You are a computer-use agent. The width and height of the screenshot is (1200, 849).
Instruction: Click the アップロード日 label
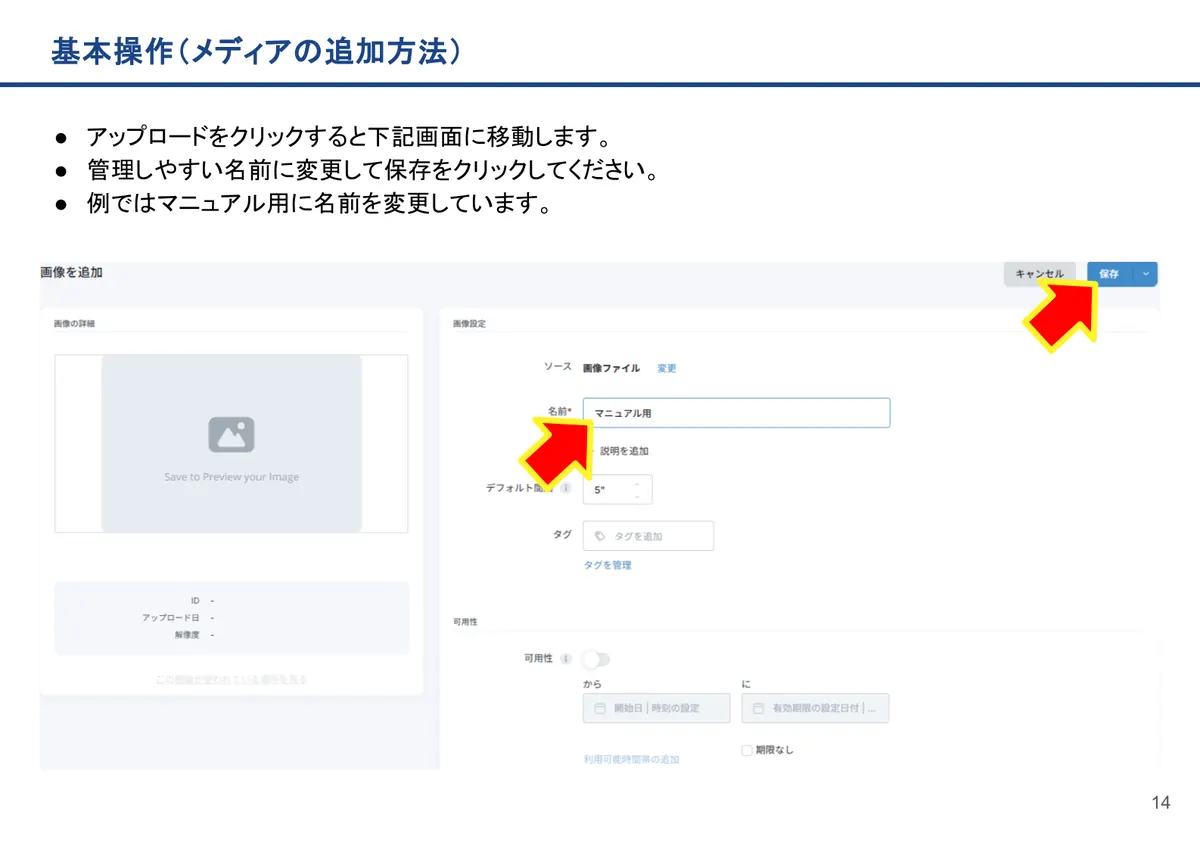pos(170,617)
